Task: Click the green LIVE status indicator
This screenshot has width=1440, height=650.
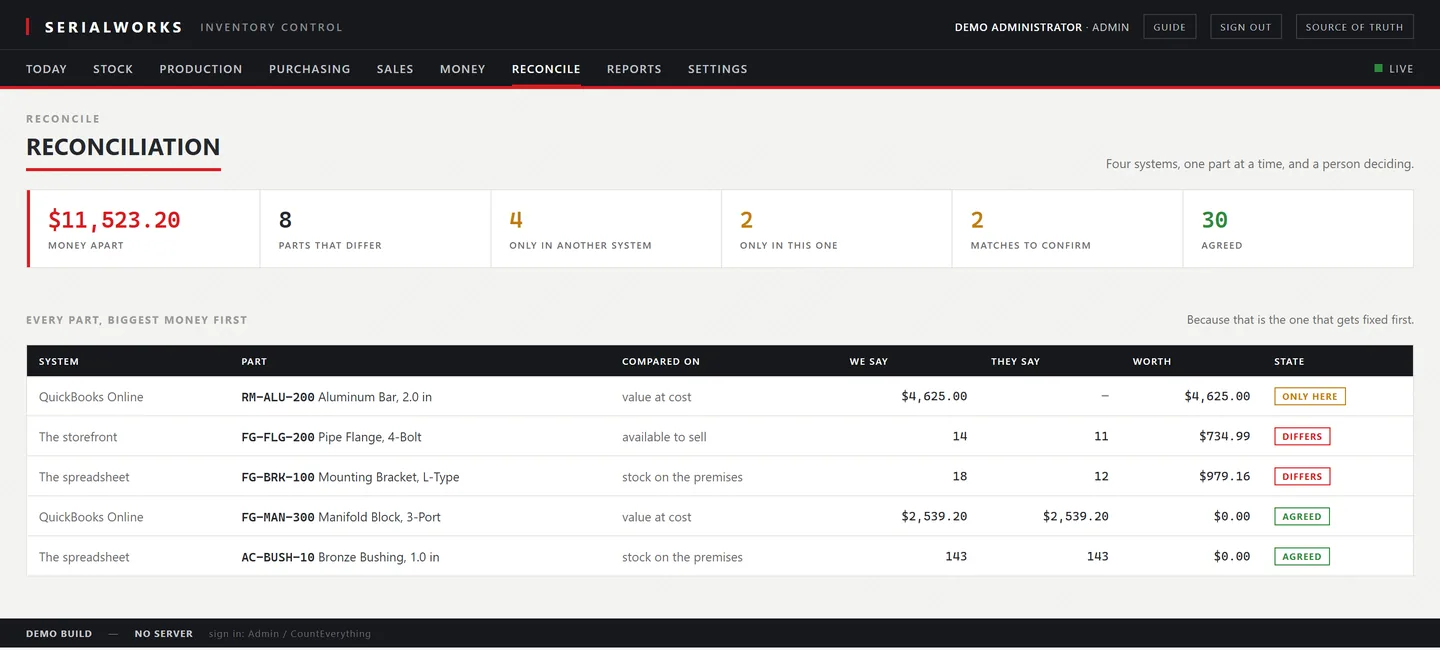Action: [1394, 69]
